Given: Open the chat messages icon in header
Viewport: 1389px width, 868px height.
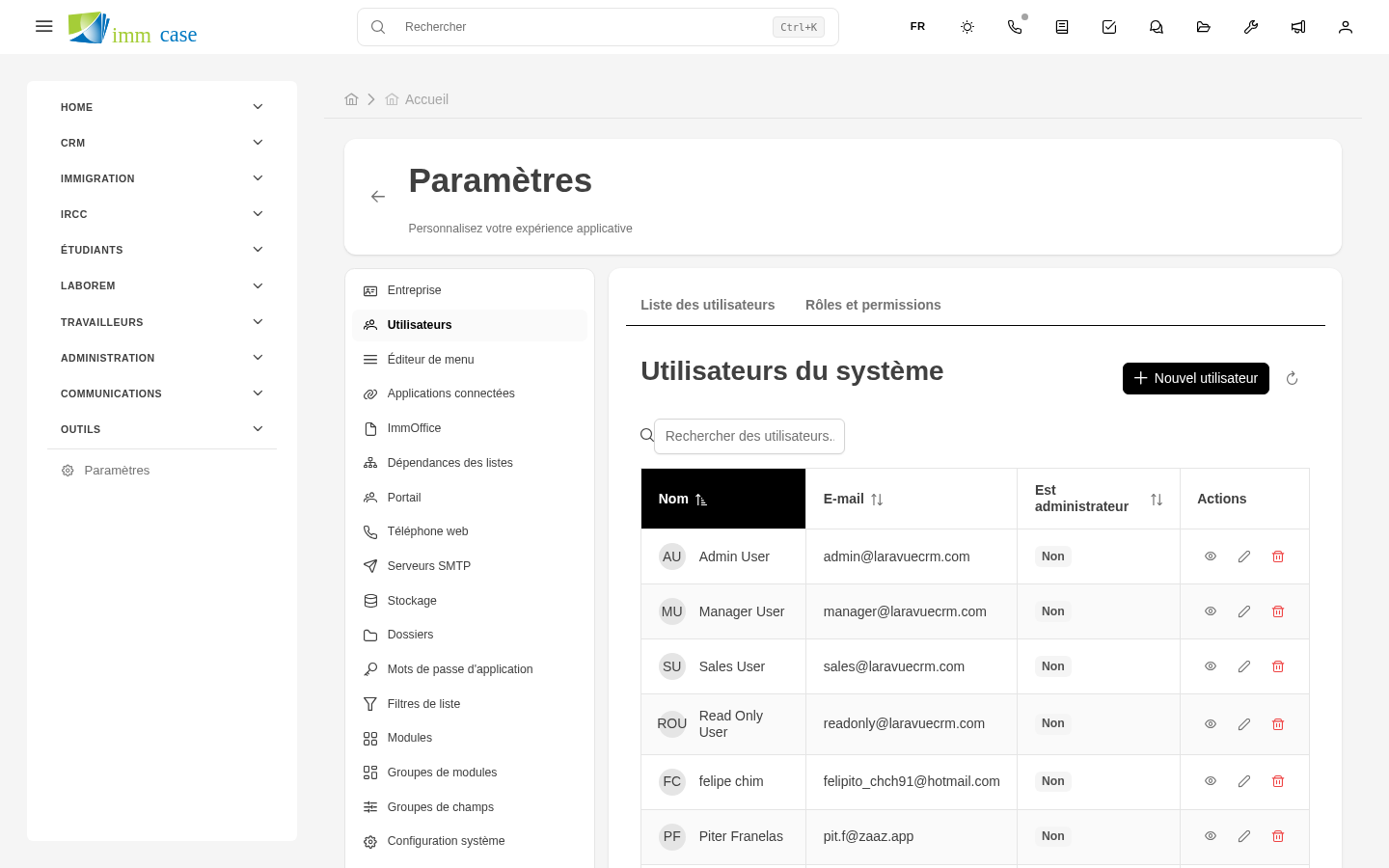Looking at the screenshot, I should [1157, 27].
